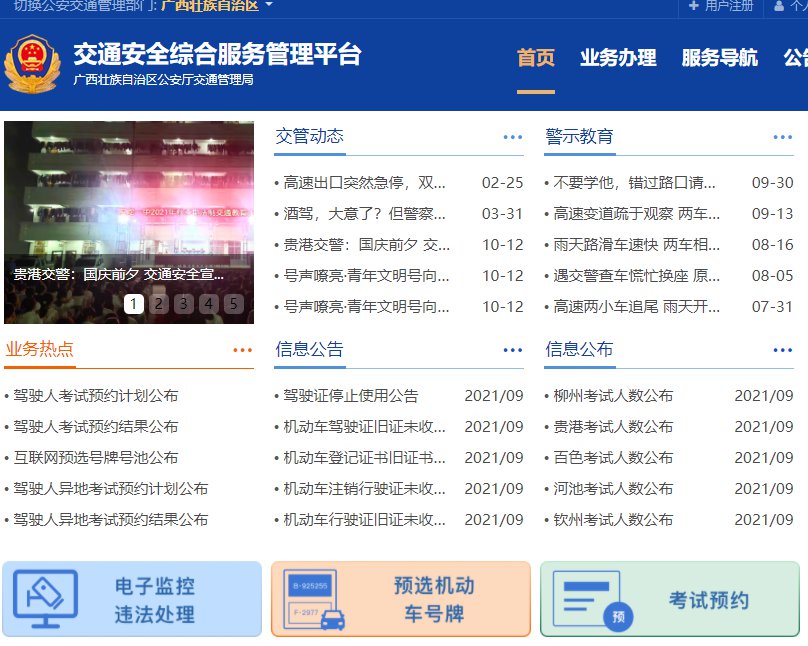The width and height of the screenshot is (808, 646).
Task: Open the 信息公布 section heading
Action: (x=579, y=349)
